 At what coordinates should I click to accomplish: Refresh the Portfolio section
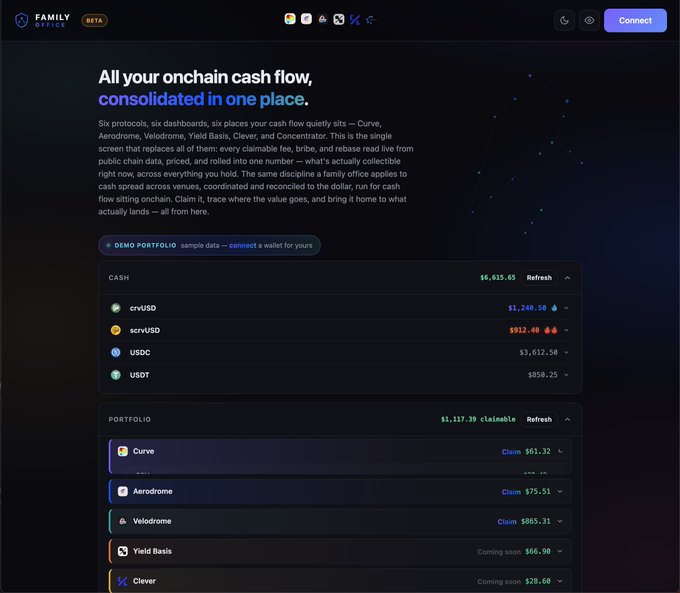[x=539, y=419]
